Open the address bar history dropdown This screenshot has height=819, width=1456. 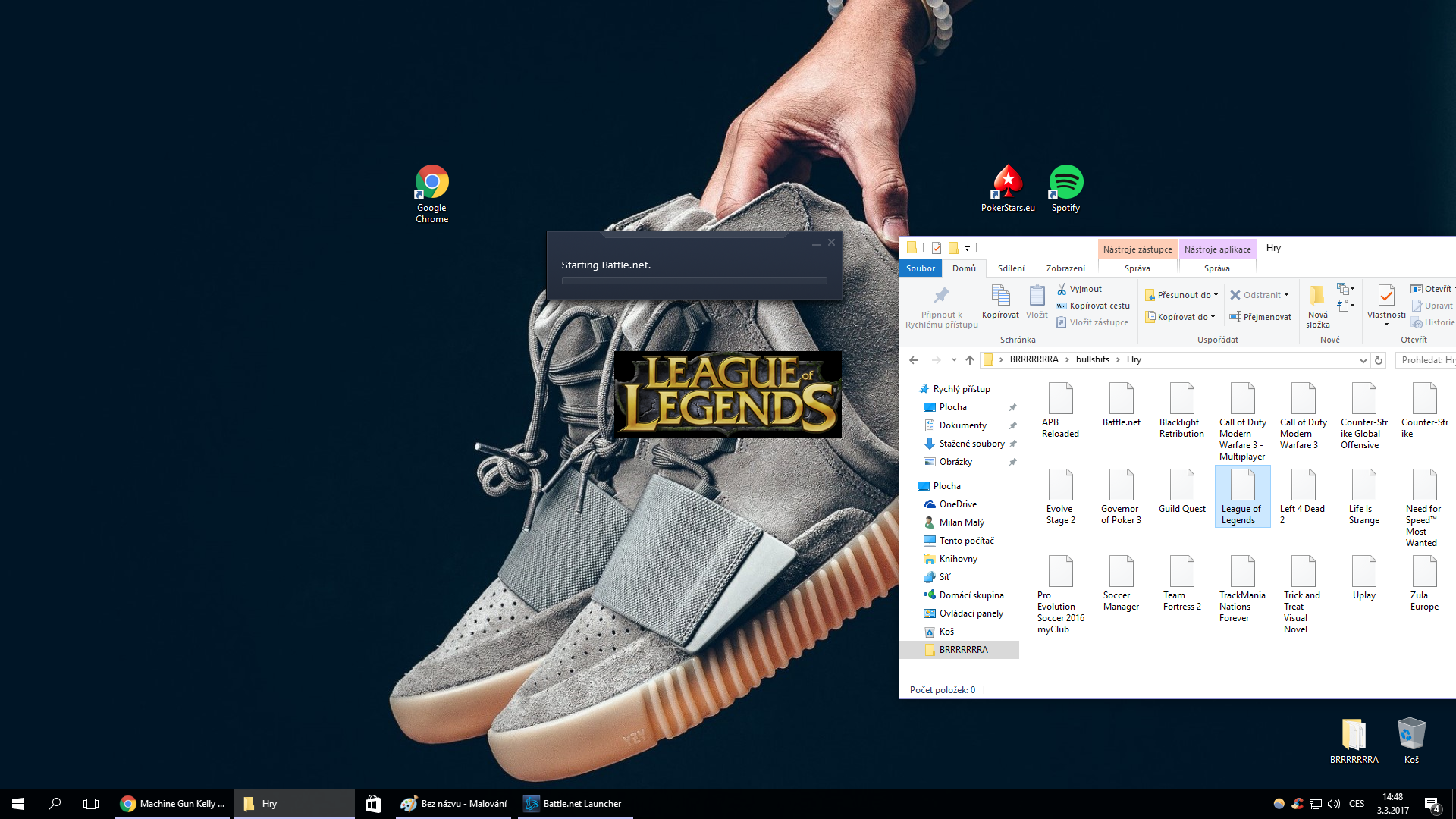(x=1363, y=360)
